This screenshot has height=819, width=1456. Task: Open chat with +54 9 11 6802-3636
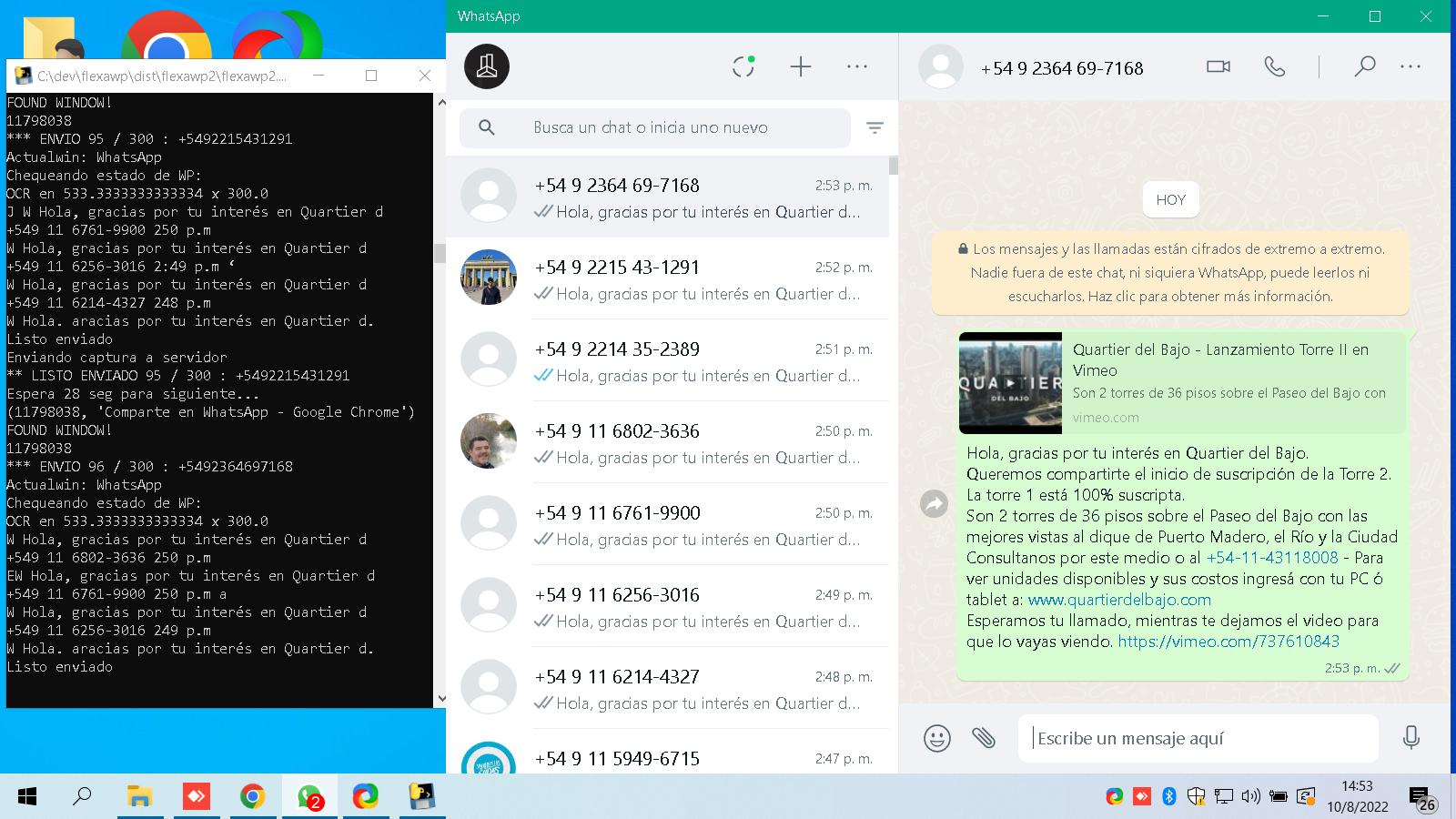click(x=667, y=442)
